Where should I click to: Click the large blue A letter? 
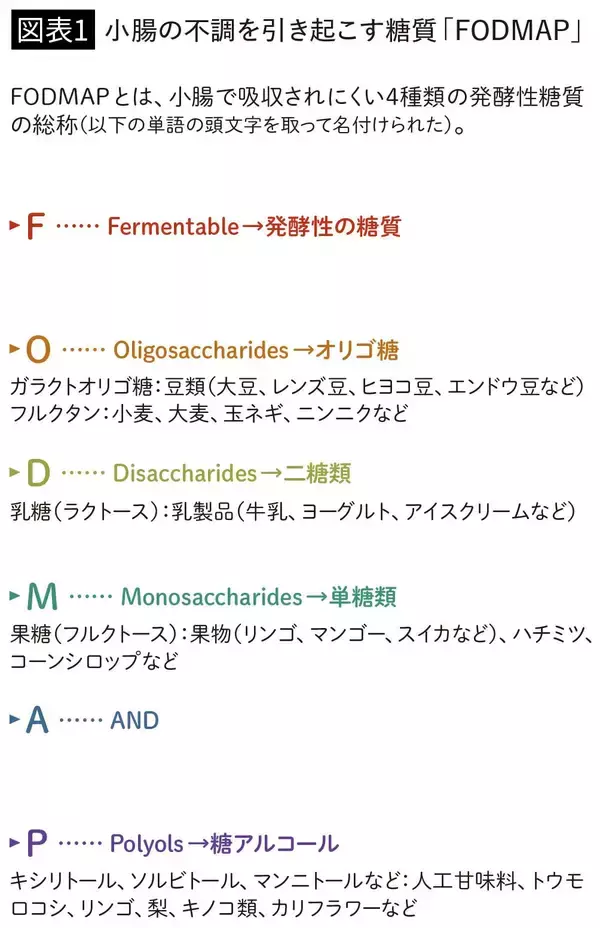click(37, 720)
